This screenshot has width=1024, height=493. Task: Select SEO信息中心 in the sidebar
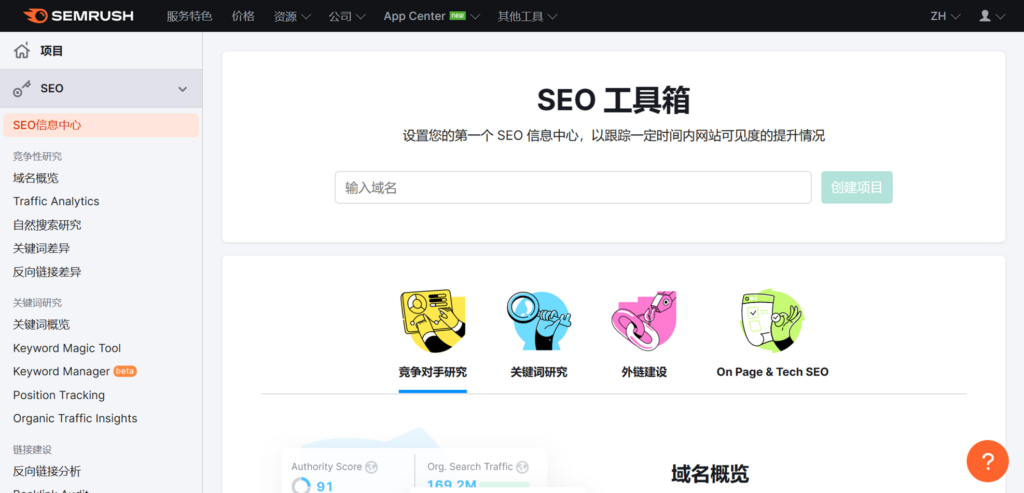click(x=101, y=125)
